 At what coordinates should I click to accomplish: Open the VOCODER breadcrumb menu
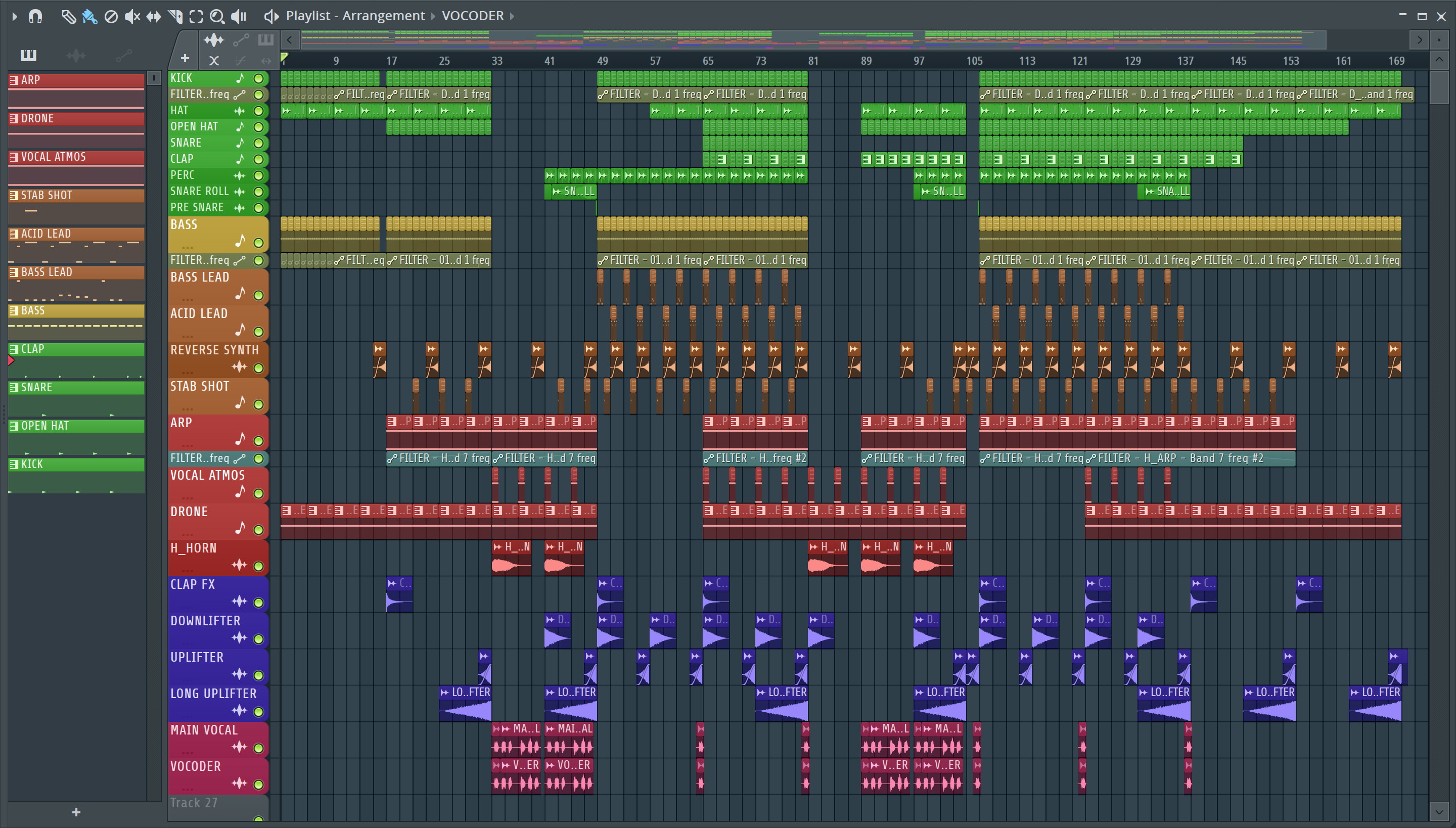pyautogui.click(x=472, y=16)
